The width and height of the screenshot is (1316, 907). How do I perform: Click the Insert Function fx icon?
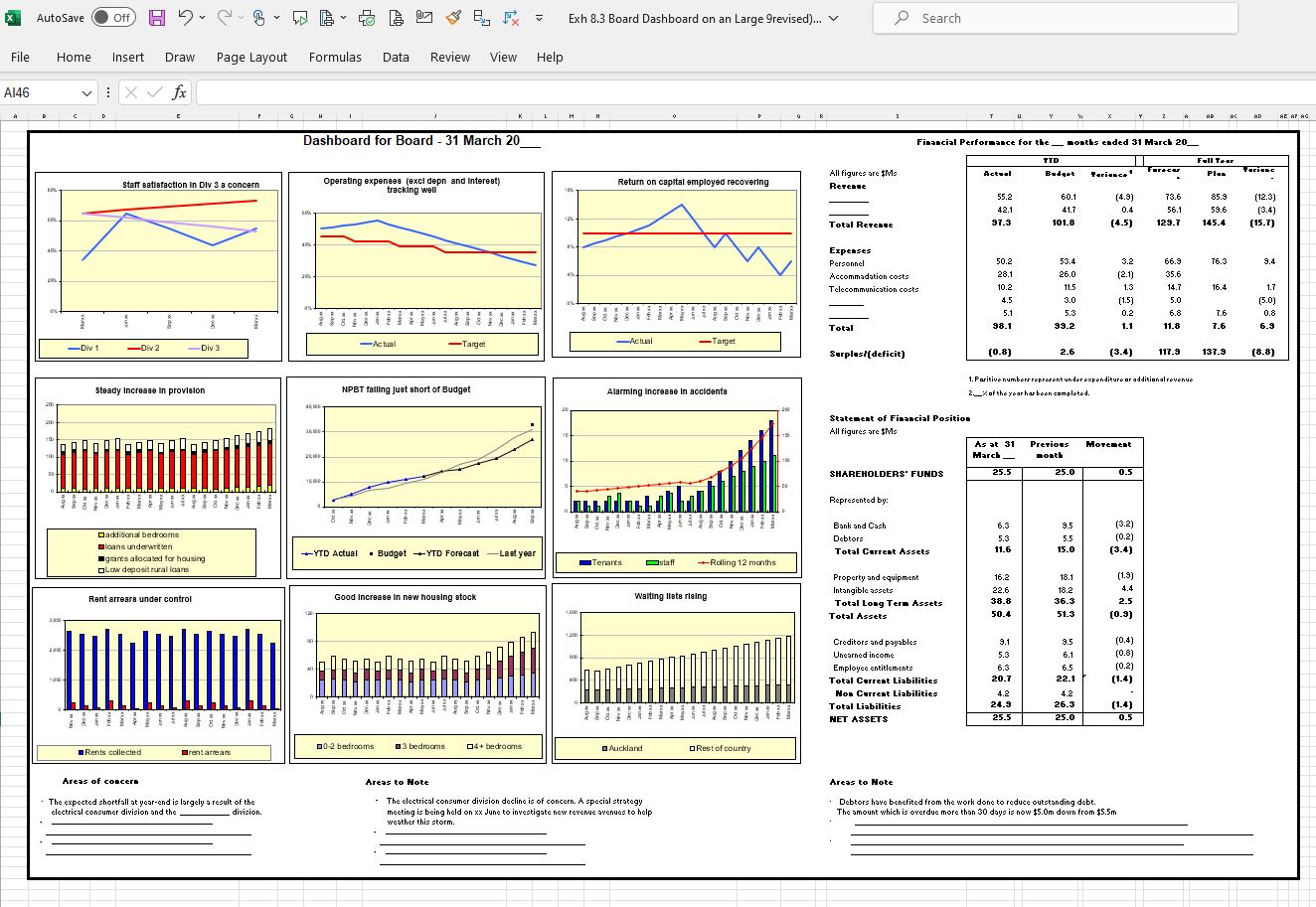coord(179,92)
